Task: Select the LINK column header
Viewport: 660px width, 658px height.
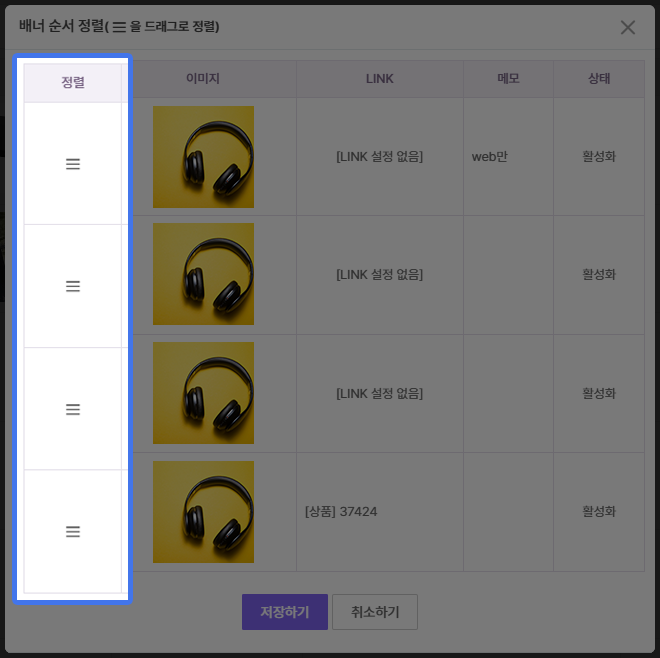Action: [x=380, y=78]
